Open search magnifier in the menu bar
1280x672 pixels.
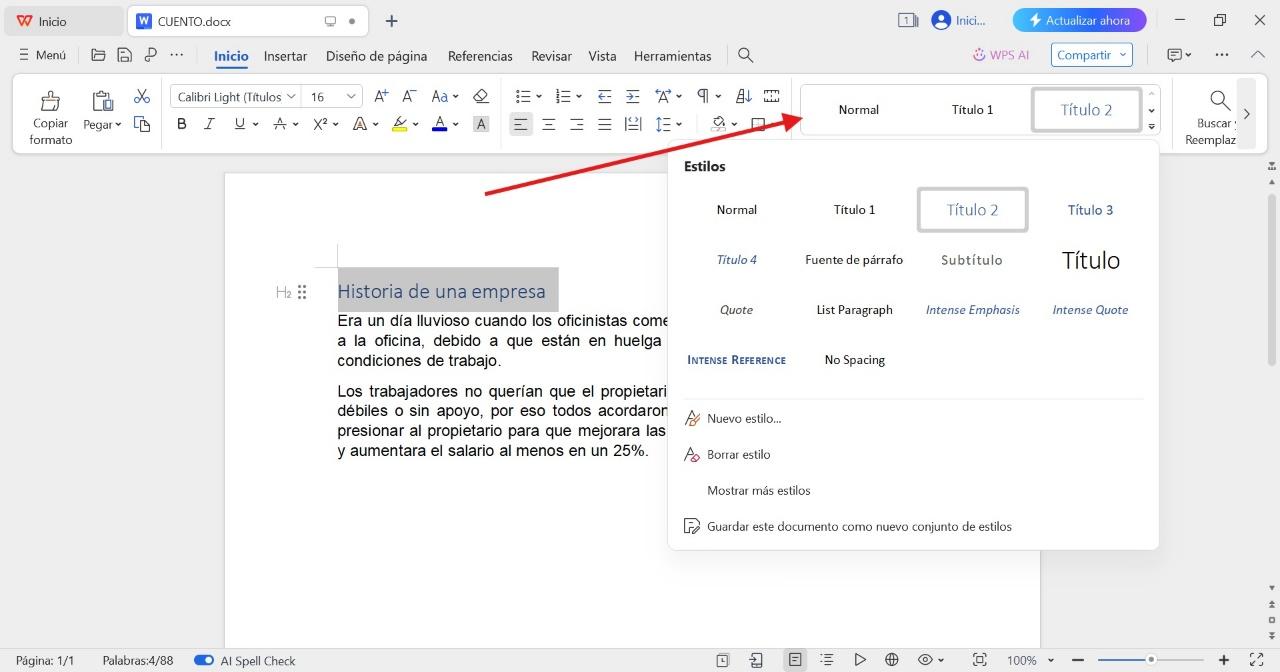[x=745, y=55]
